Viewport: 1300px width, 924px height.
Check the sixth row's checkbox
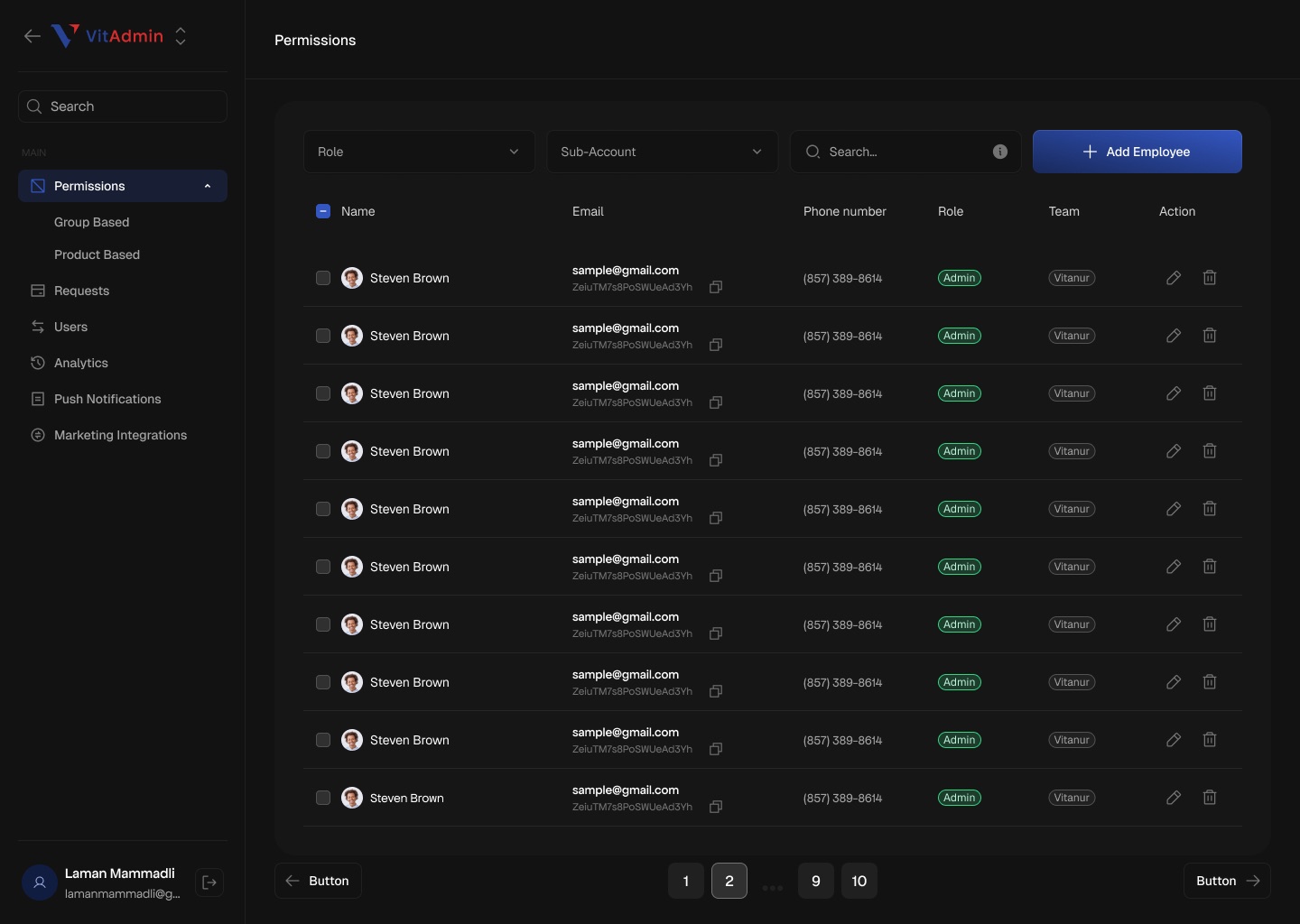point(323,567)
